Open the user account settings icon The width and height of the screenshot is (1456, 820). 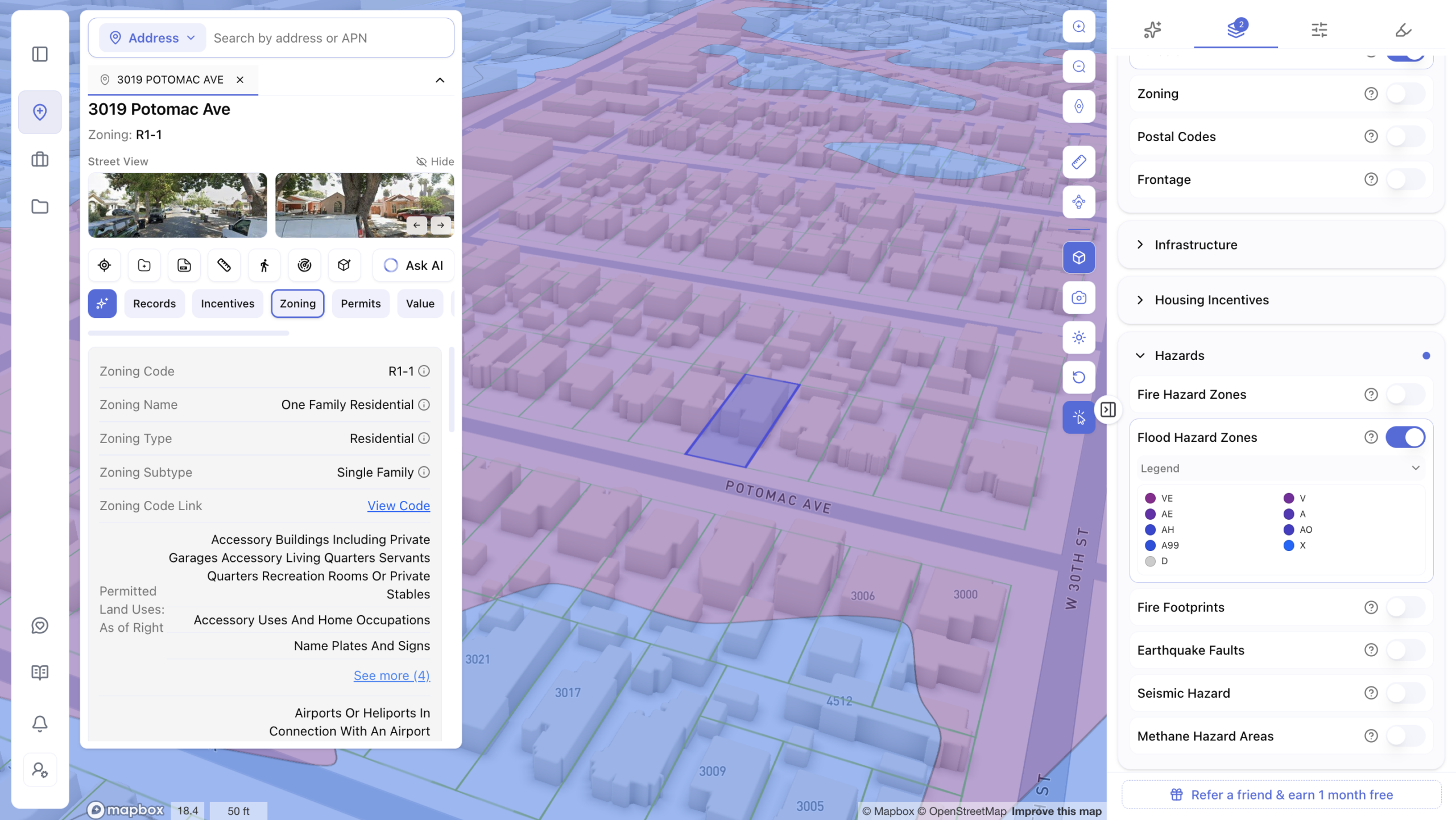point(40,770)
